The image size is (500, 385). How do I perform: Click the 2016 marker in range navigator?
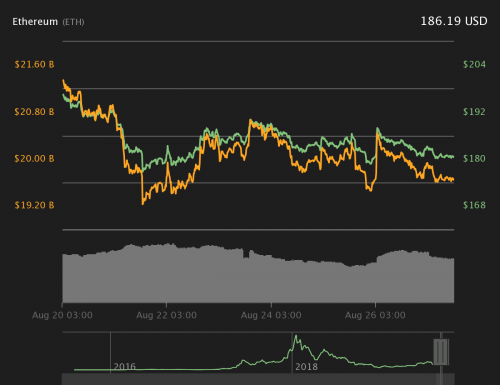125,367
